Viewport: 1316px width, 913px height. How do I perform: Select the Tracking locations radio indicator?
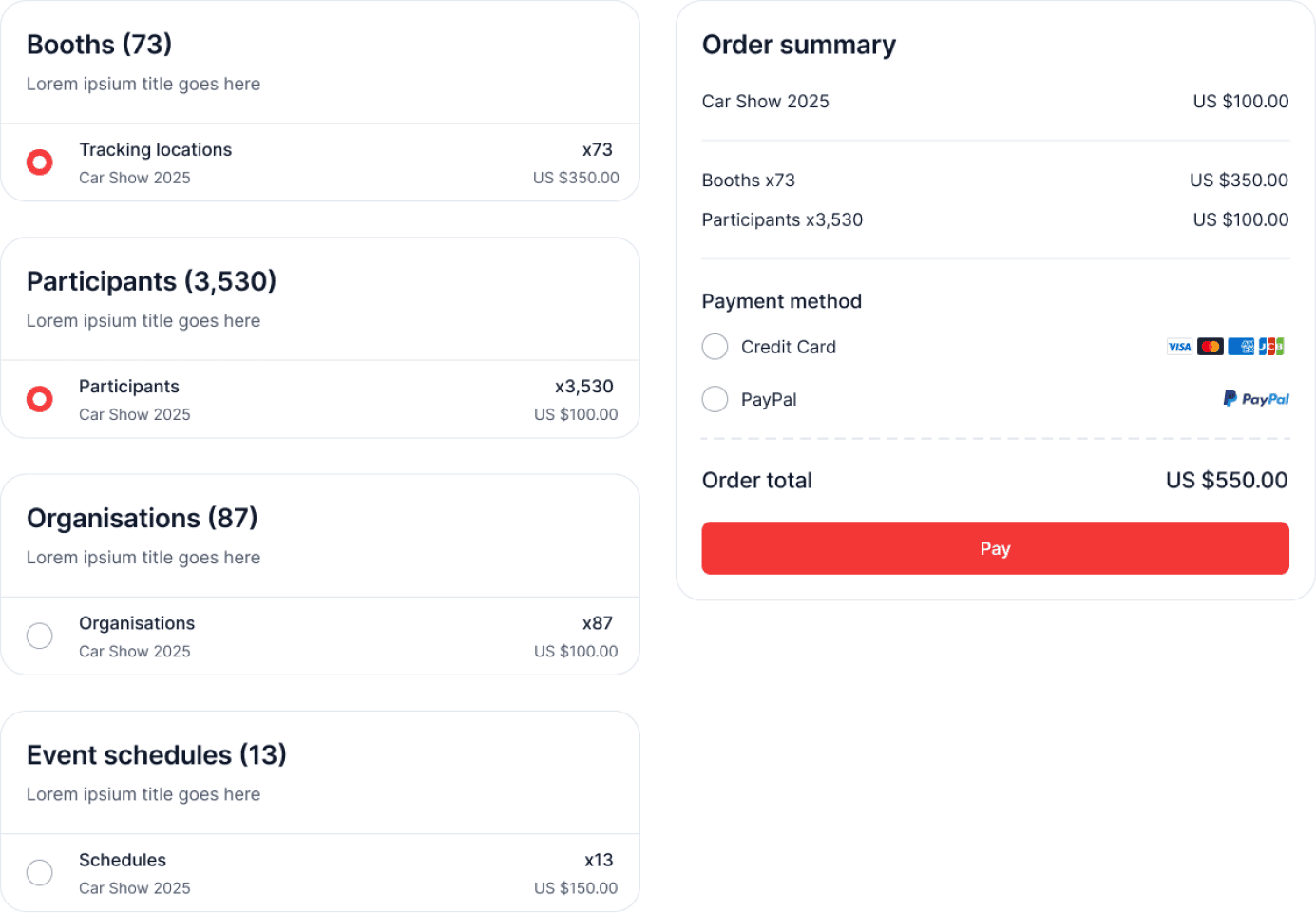(x=39, y=162)
